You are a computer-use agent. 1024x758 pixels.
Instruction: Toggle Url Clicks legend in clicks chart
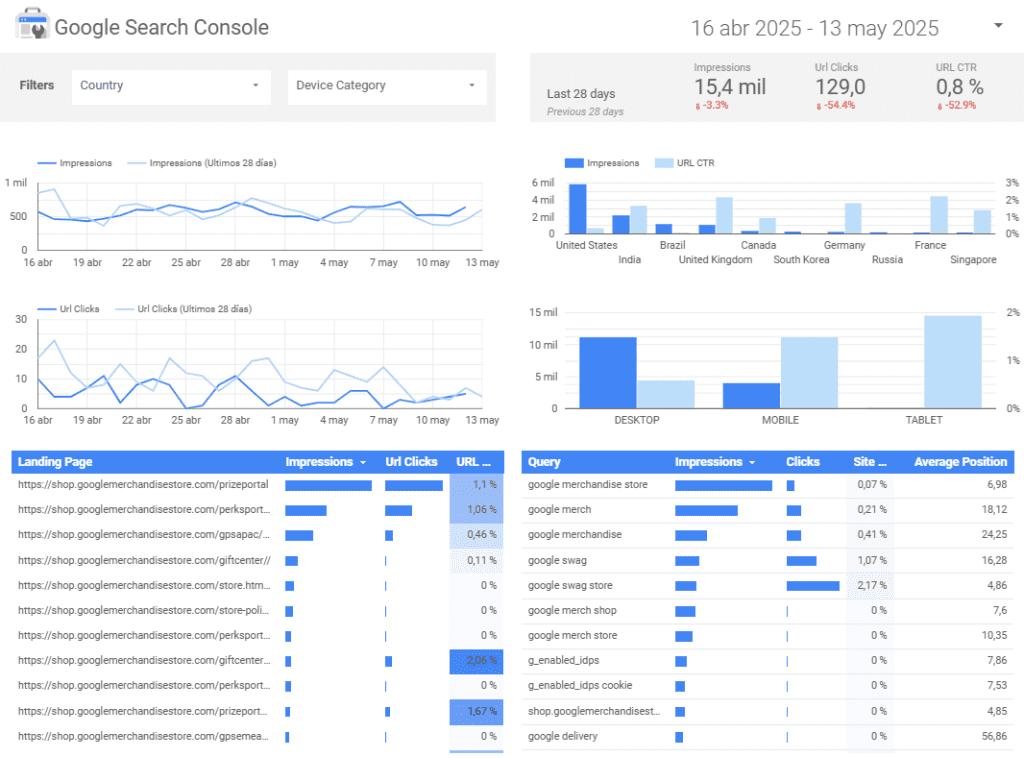(x=69, y=309)
